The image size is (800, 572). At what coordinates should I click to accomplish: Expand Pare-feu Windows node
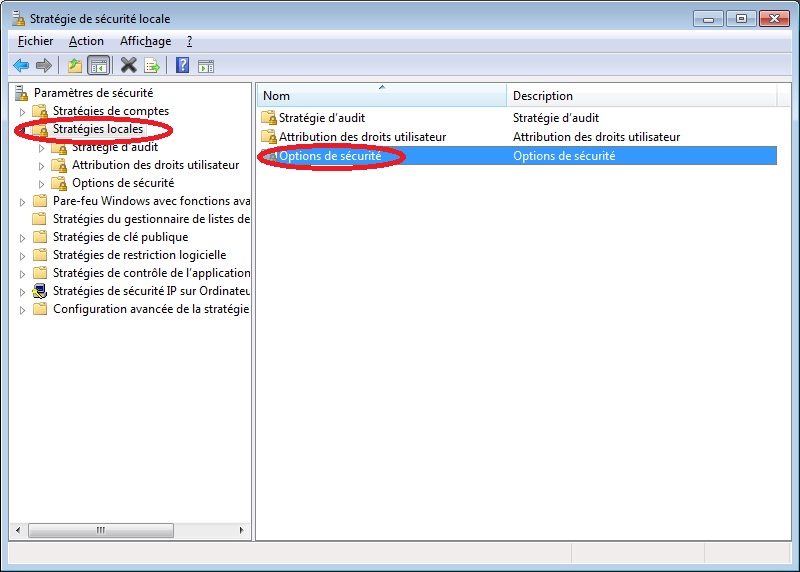click(x=22, y=202)
